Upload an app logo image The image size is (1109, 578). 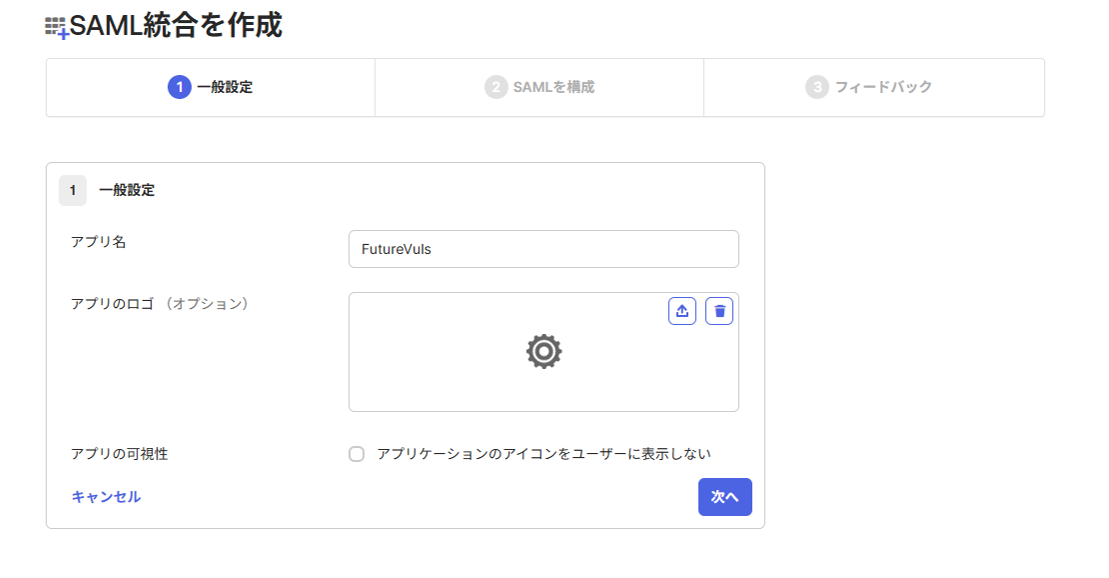pyautogui.click(x=682, y=311)
